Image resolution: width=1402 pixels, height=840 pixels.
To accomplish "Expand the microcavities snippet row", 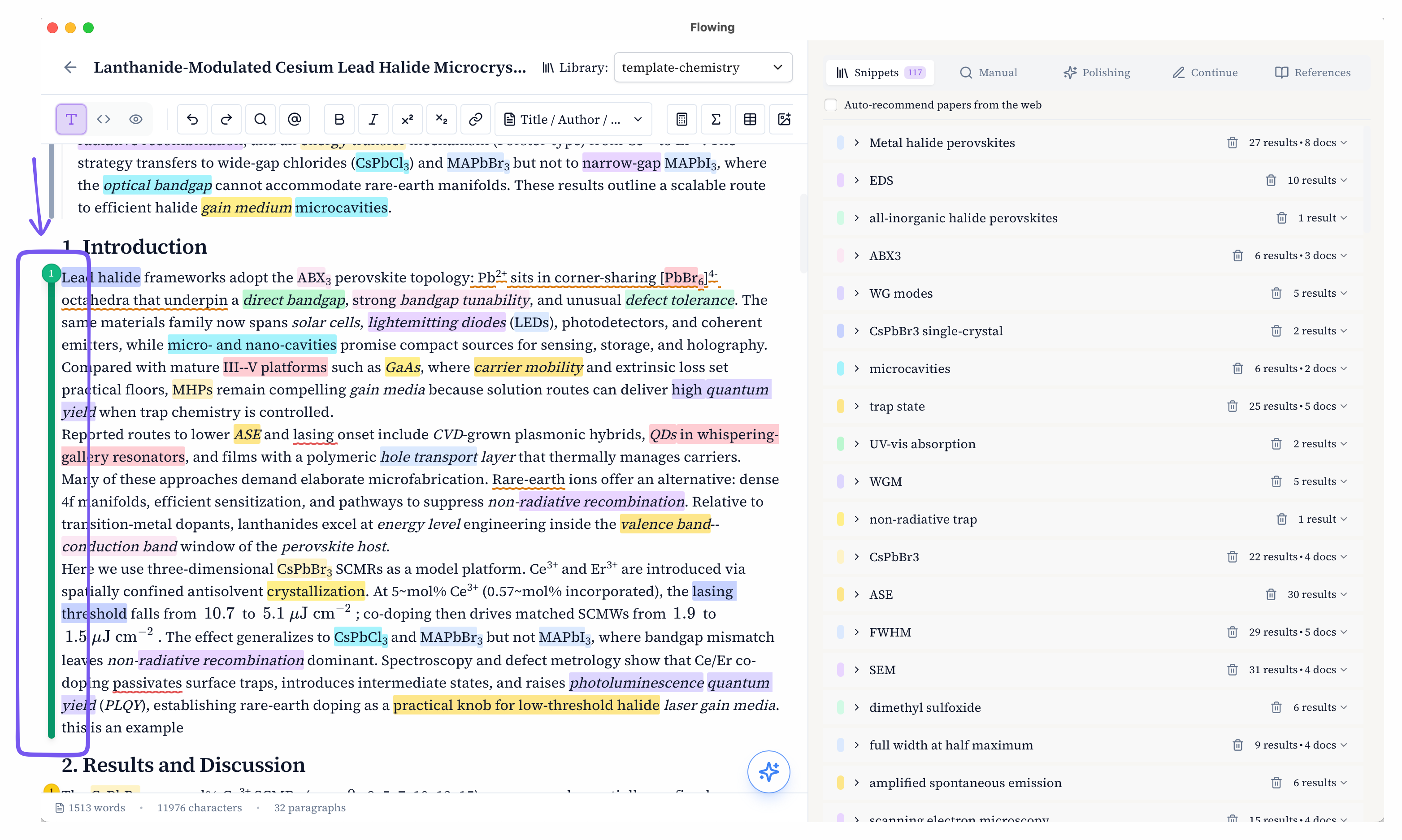I will coord(857,368).
